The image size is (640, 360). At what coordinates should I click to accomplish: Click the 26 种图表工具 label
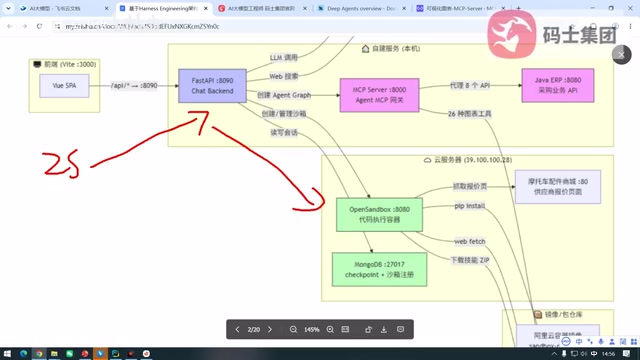point(469,114)
